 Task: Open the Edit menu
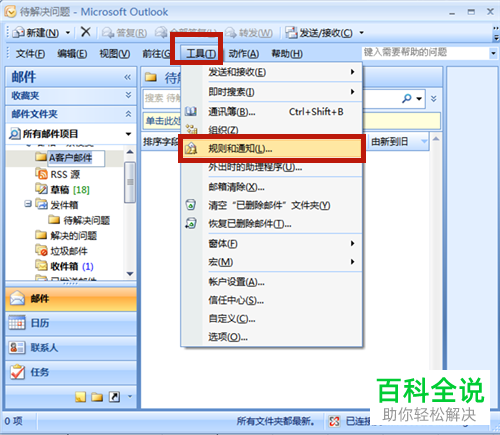(72, 53)
